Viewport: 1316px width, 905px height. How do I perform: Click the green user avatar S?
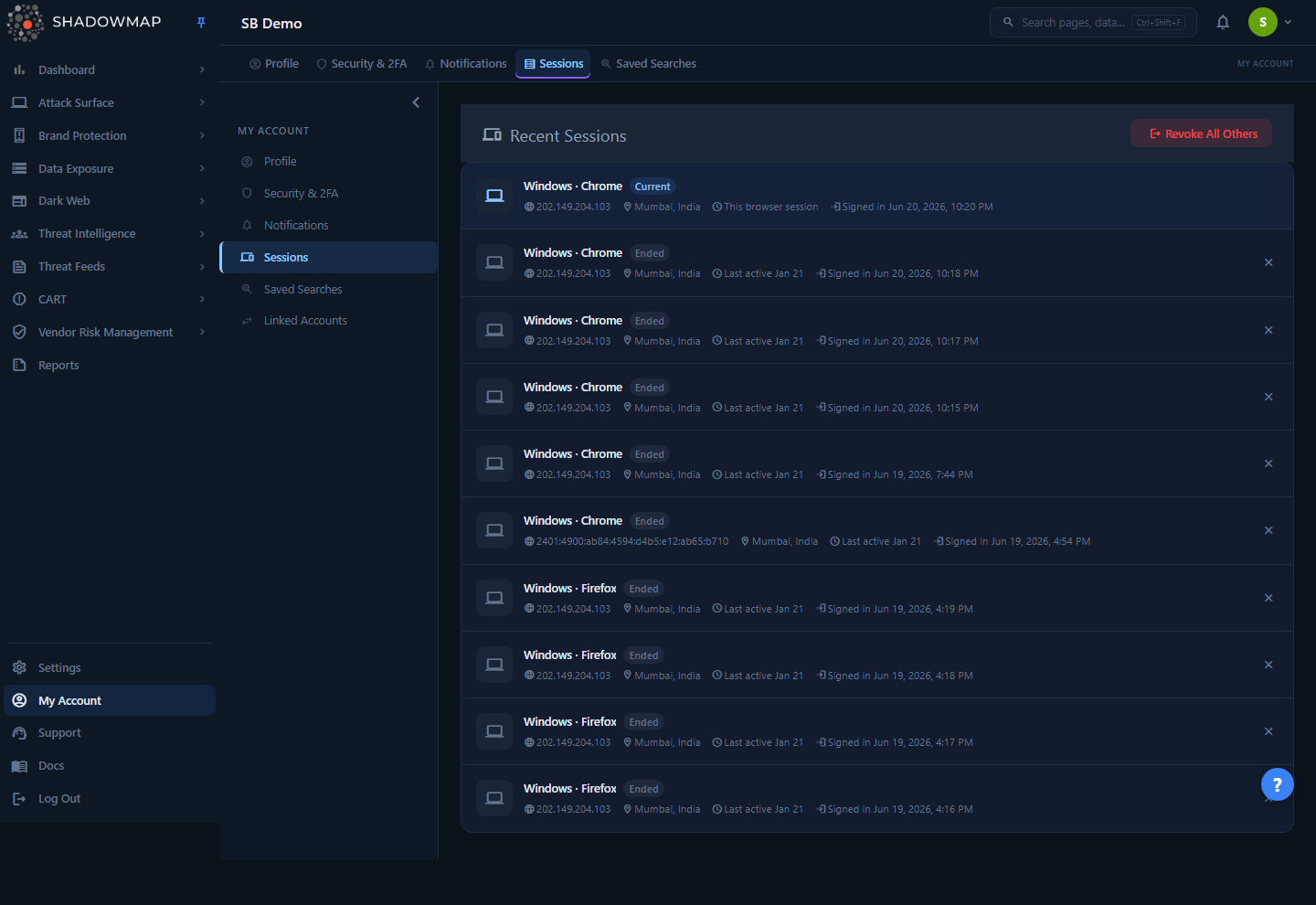[1263, 22]
